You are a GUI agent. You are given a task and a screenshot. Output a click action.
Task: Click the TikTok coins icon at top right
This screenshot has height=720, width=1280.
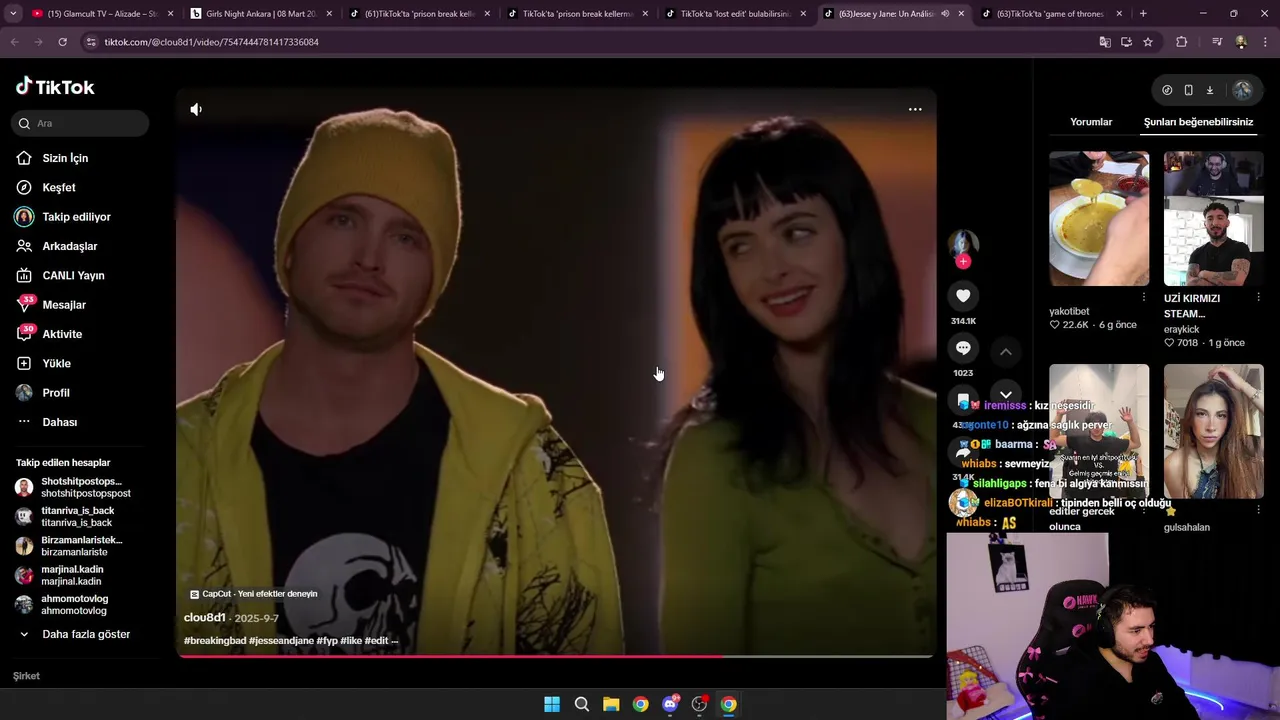[x=1167, y=90]
